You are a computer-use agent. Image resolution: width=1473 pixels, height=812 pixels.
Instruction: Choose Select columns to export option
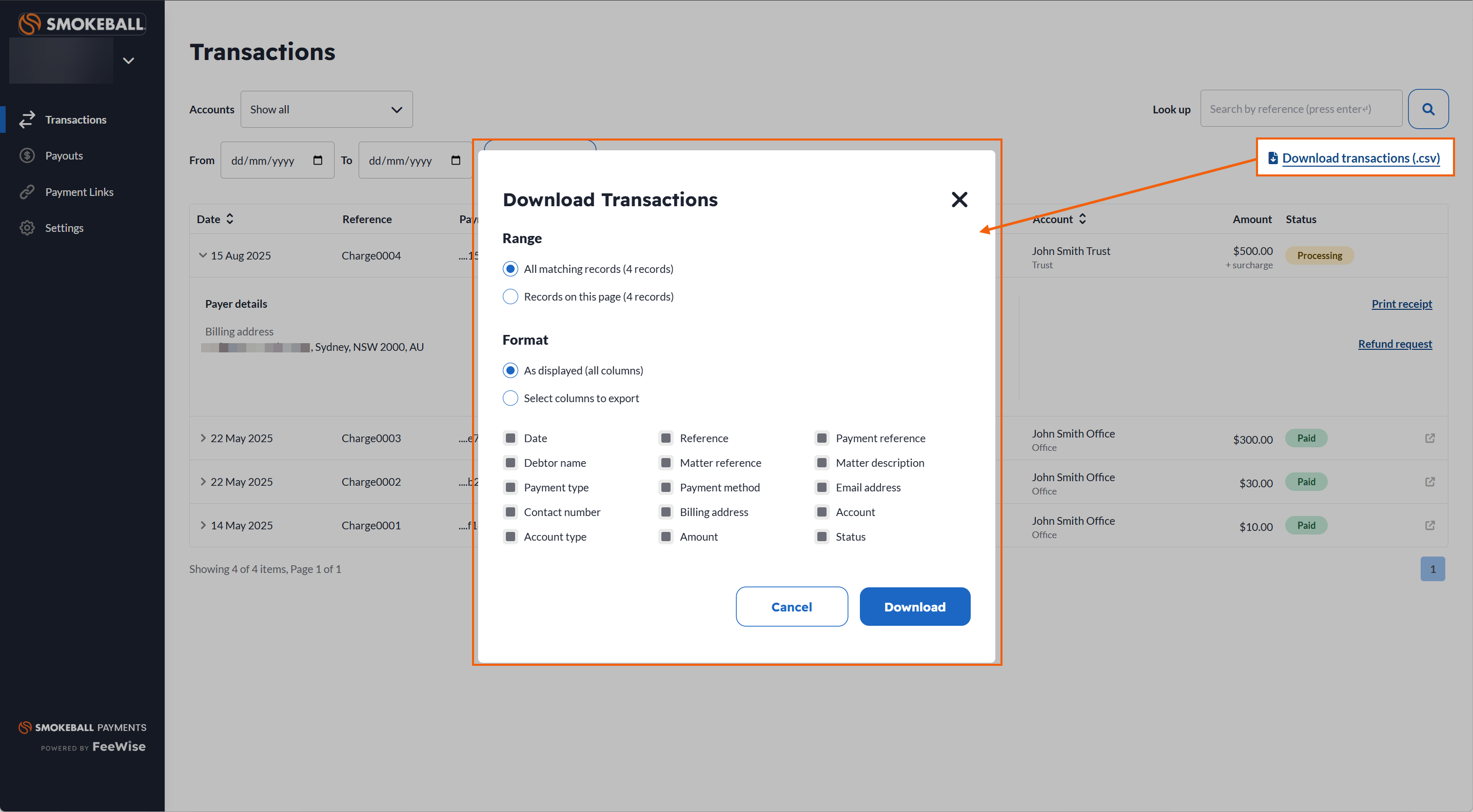coord(510,398)
